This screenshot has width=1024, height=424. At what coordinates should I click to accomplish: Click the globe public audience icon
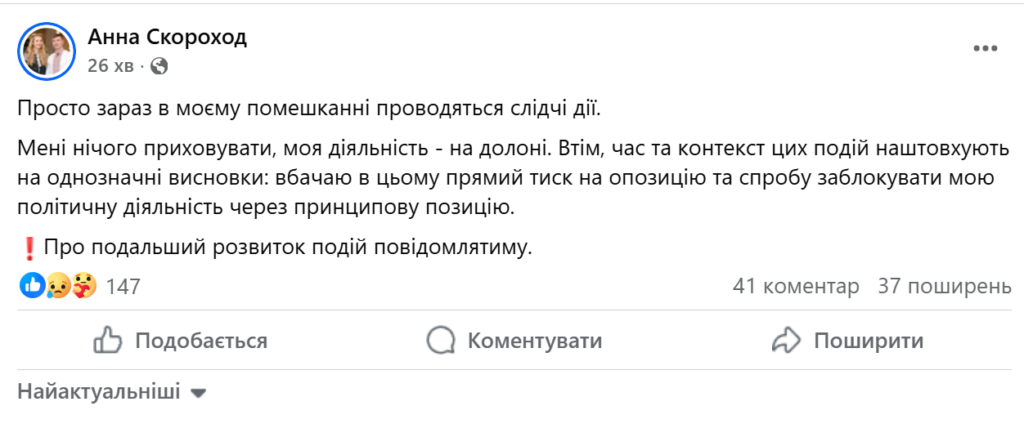(x=159, y=66)
